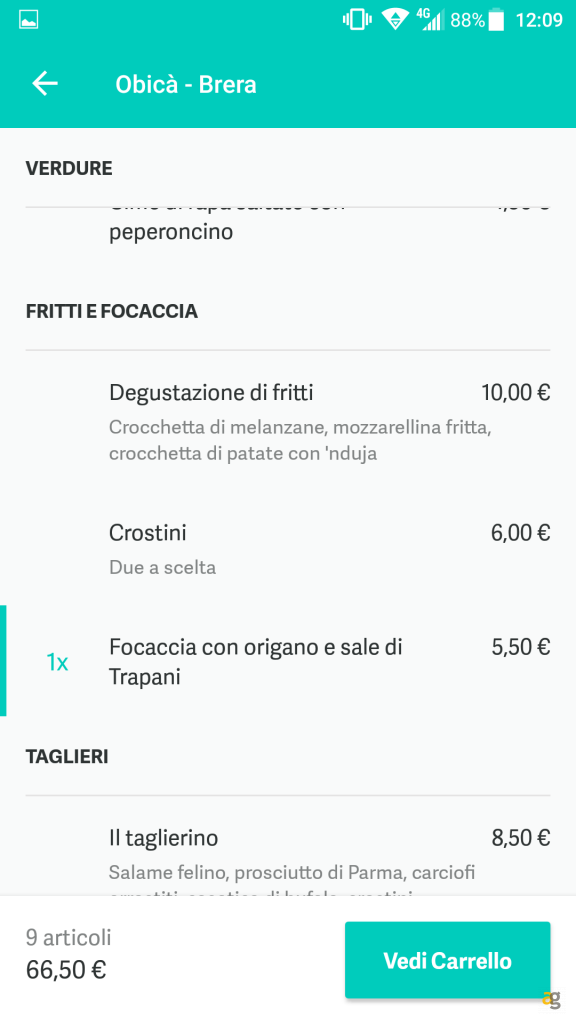
Task: Expand the VERDURE section header
Action: 69,168
